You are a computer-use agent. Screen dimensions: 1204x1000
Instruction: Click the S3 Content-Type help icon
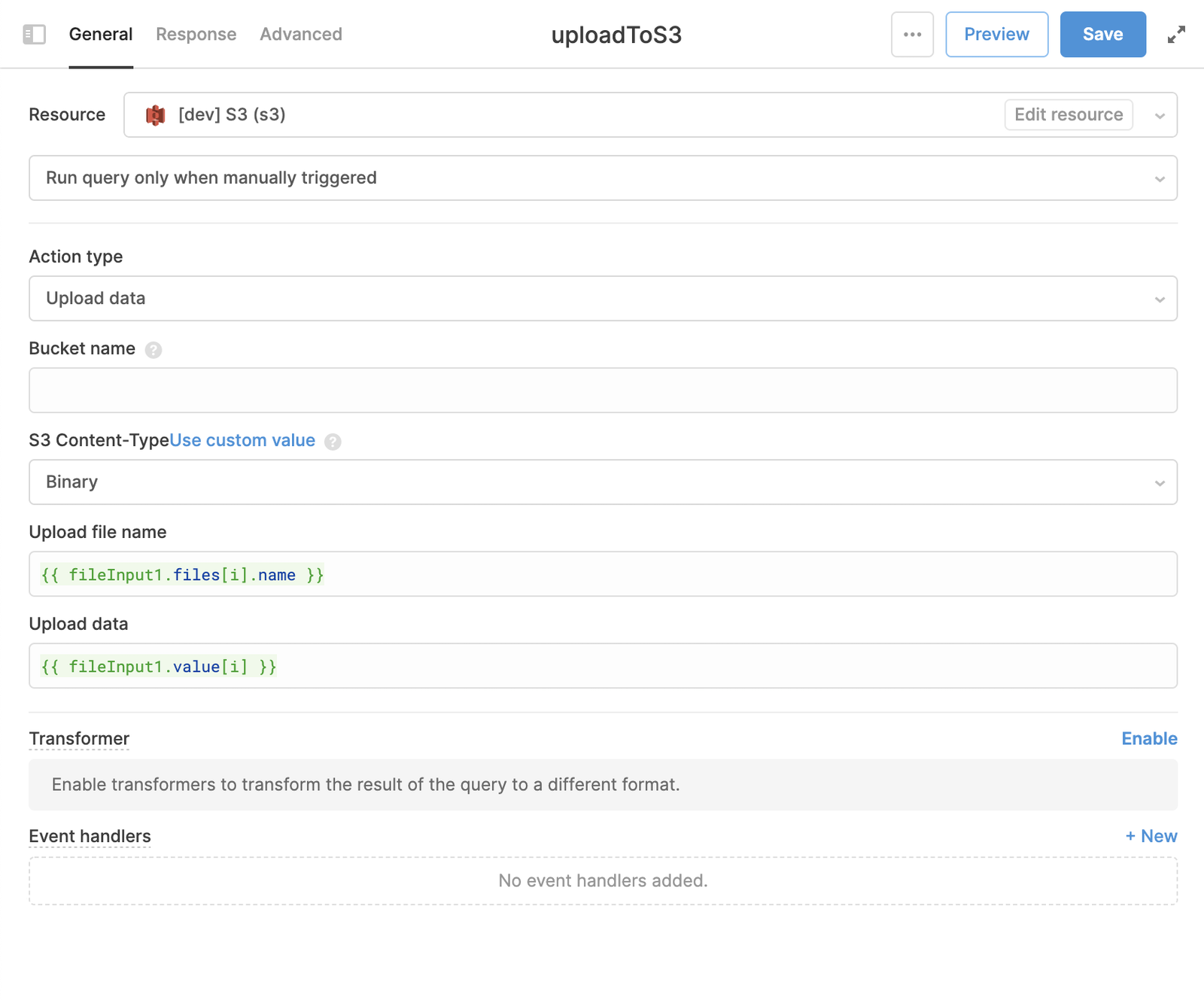[x=333, y=442]
